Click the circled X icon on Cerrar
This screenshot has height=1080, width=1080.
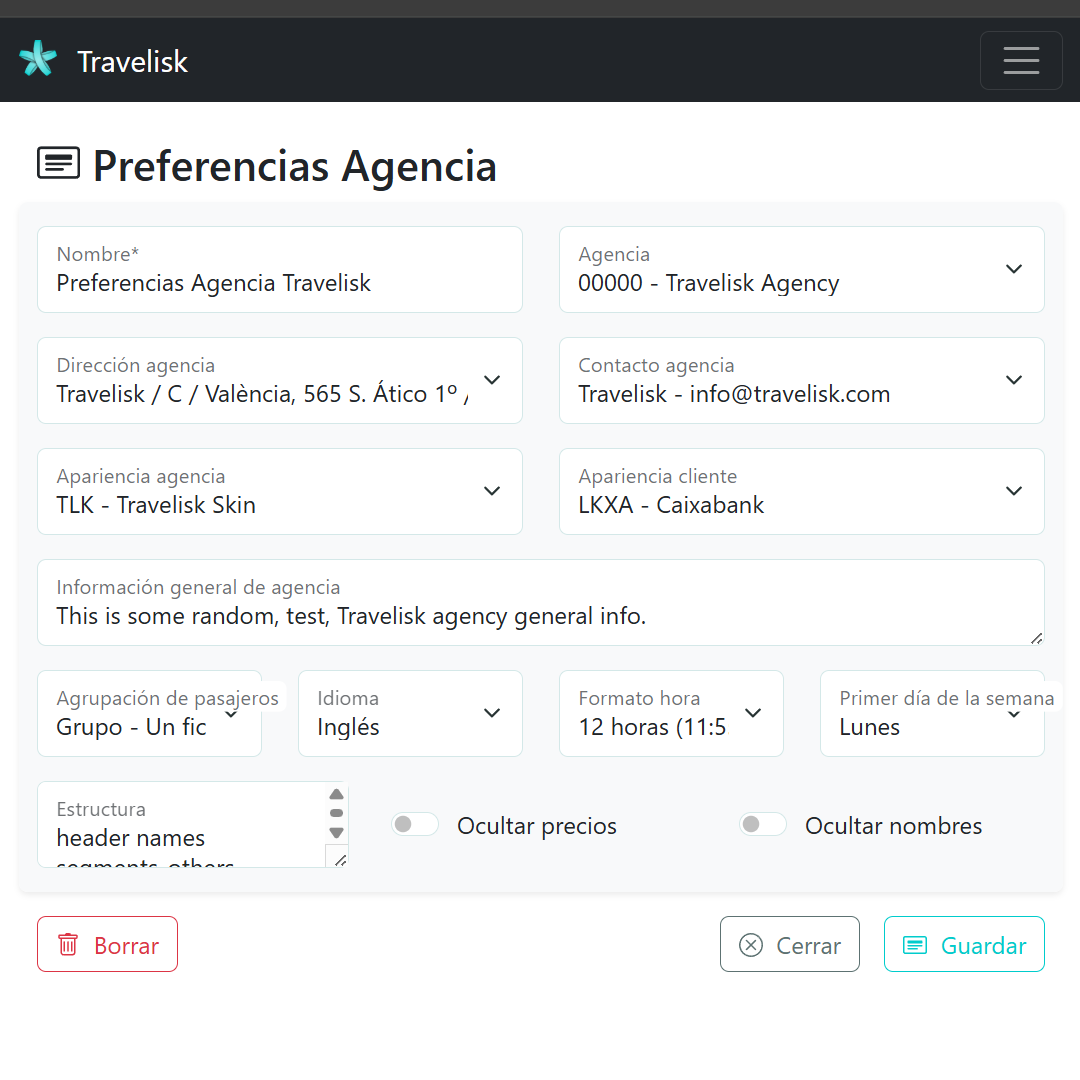click(751, 945)
